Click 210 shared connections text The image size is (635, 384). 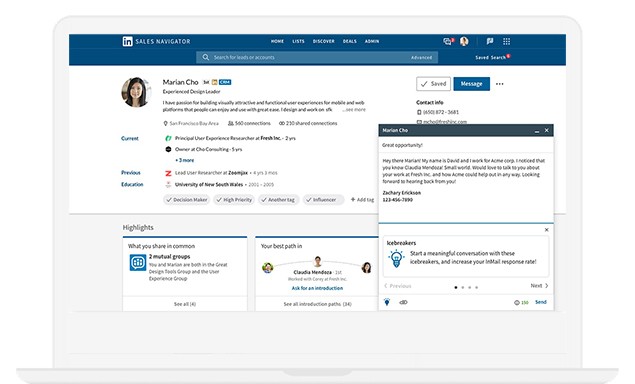point(311,124)
